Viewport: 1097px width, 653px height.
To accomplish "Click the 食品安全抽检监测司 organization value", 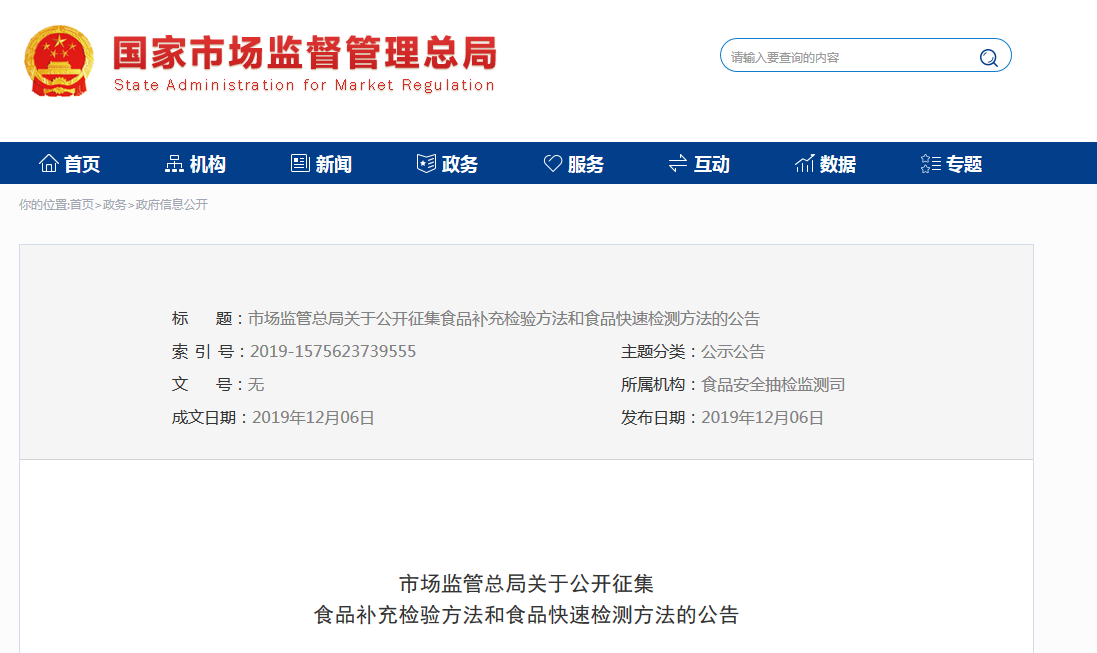I will click(773, 384).
